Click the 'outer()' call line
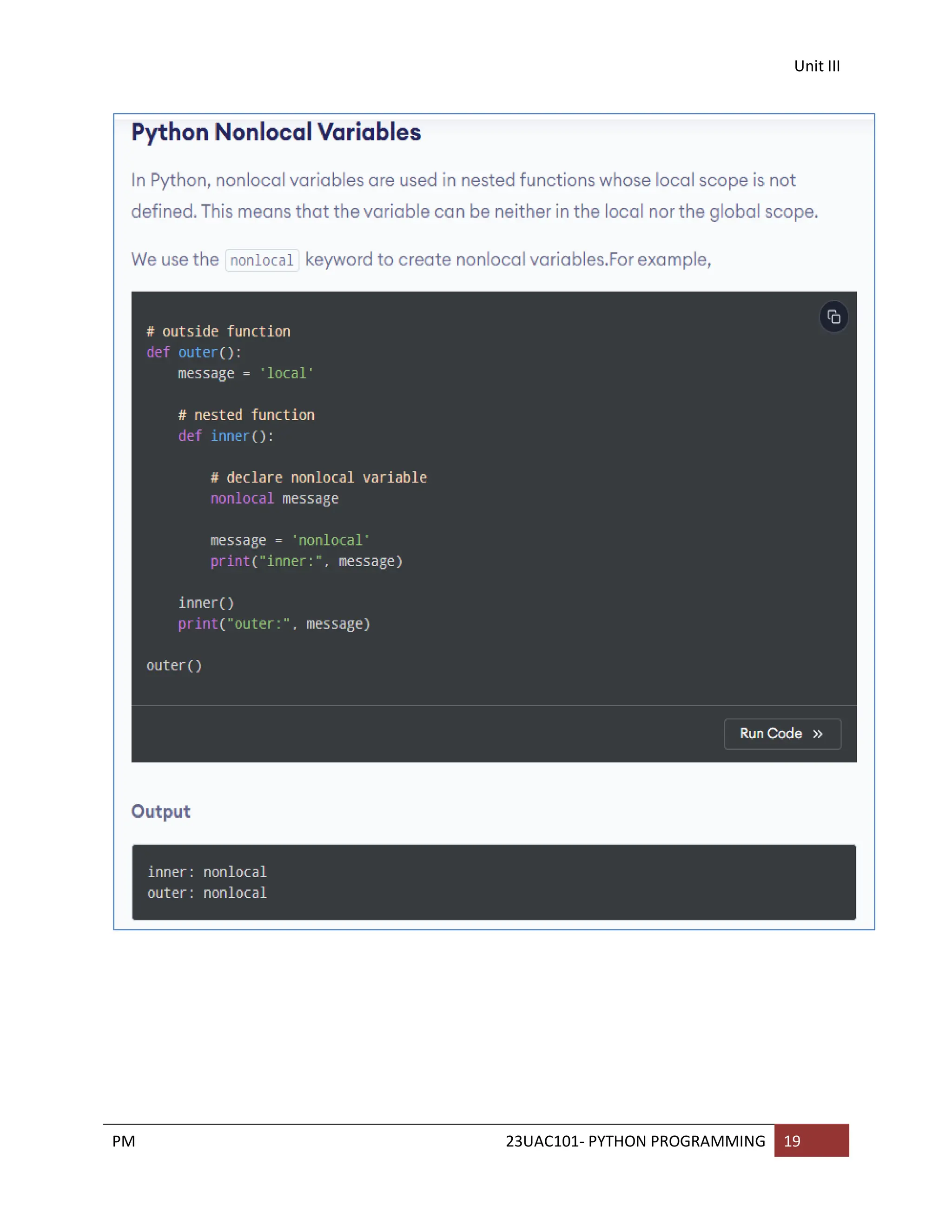 click(x=174, y=666)
